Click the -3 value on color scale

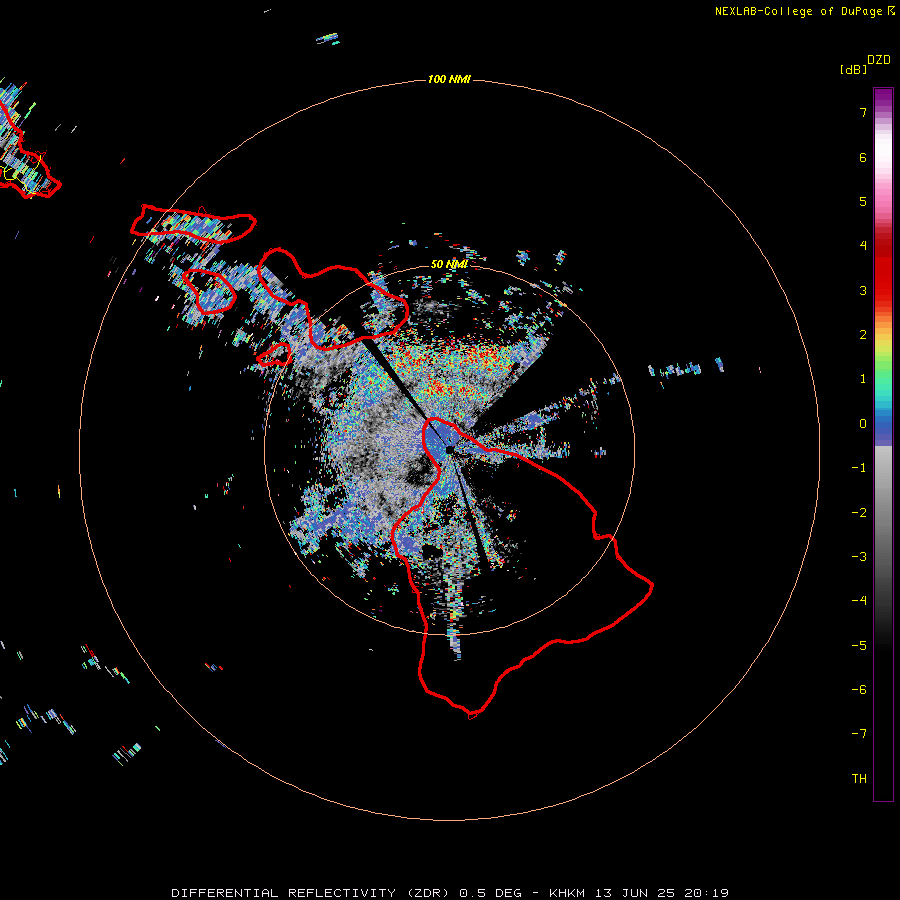pyautogui.click(x=859, y=557)
